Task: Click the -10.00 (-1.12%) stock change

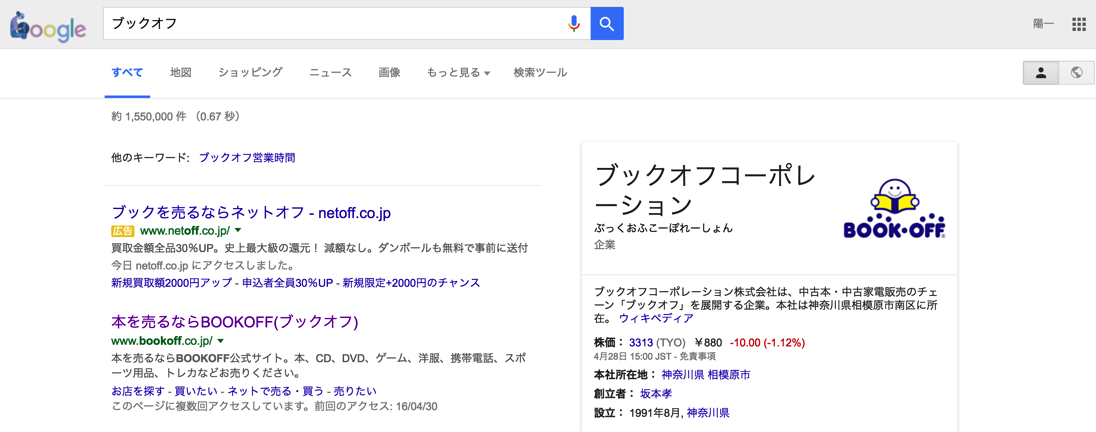Action: [x=767, y=343]
